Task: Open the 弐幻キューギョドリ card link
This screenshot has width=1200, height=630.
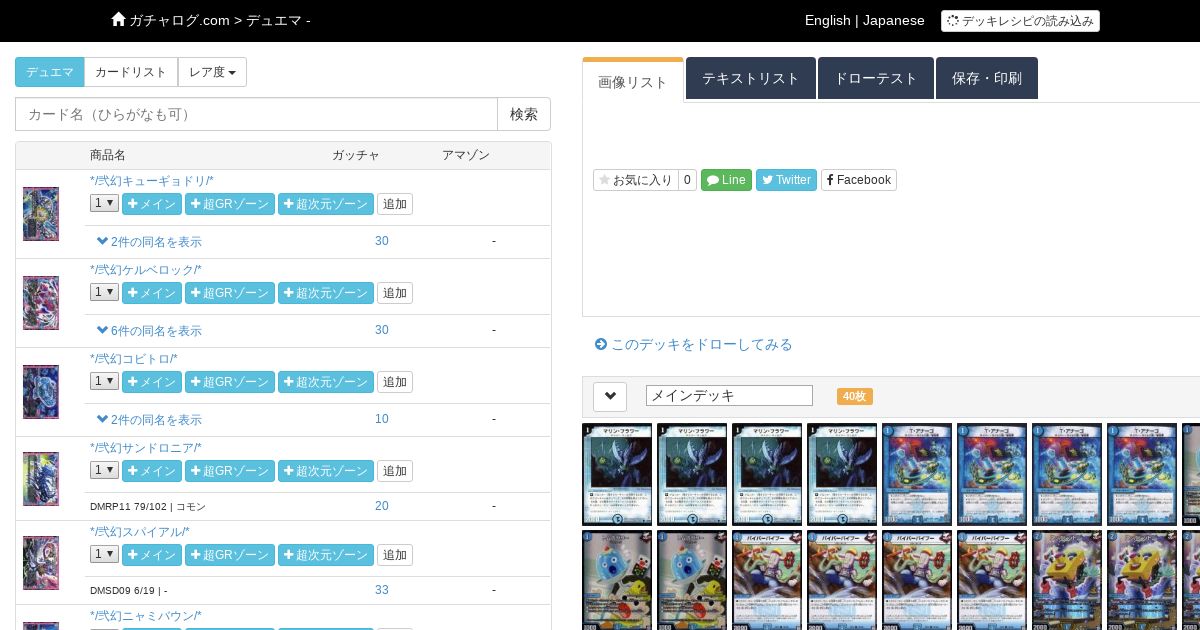Action: pyautogui.click(x=152, y=181)
